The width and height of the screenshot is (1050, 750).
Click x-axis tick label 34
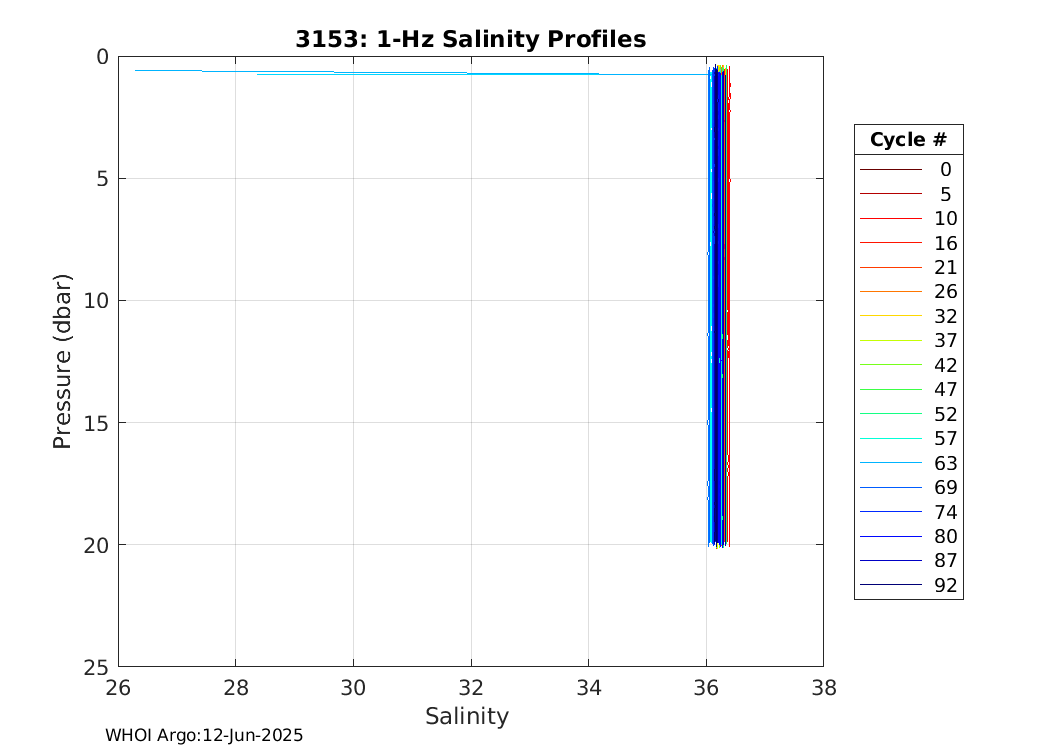(x=589, y=688)
